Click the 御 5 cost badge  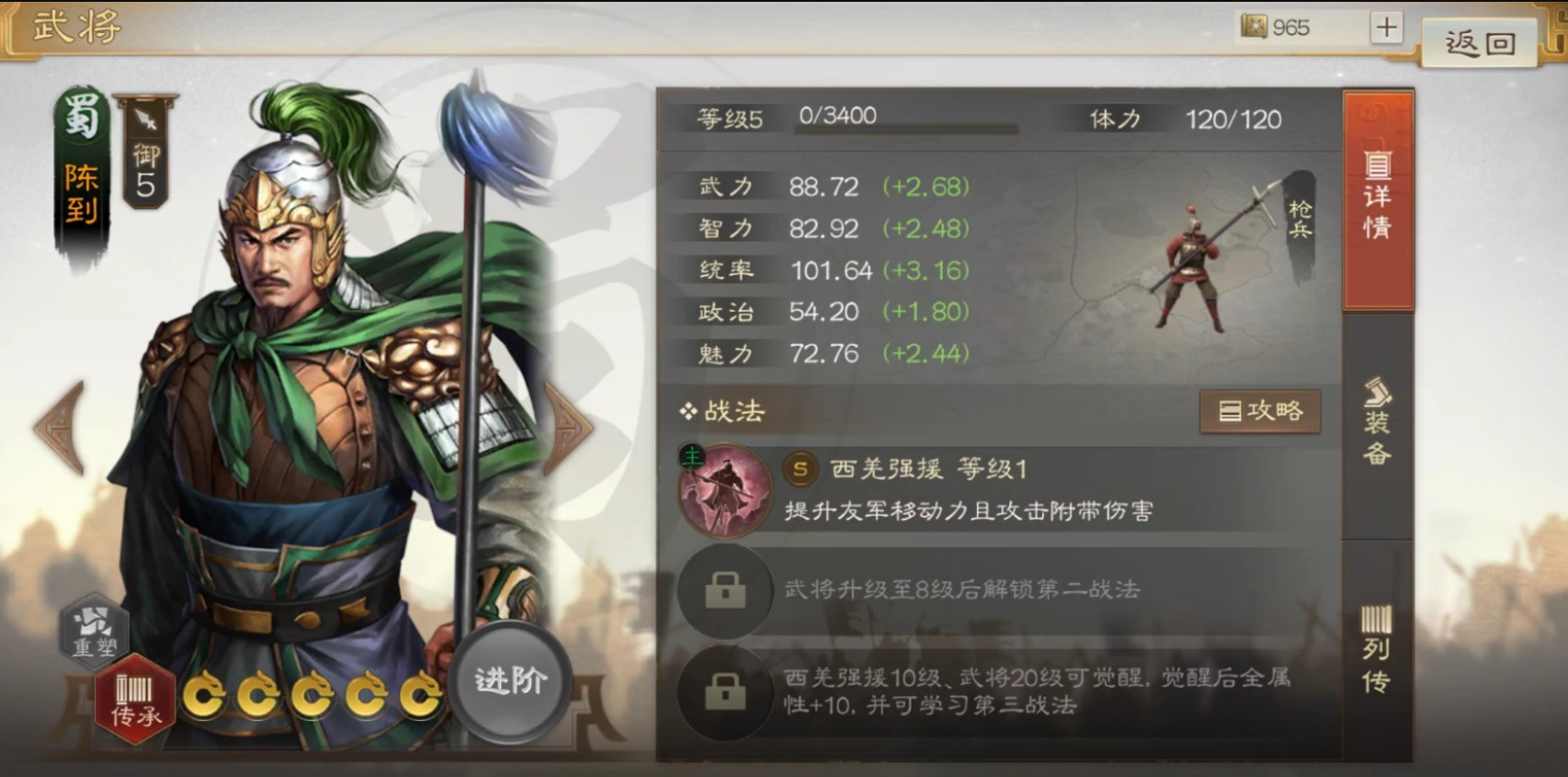coord(146,152)
